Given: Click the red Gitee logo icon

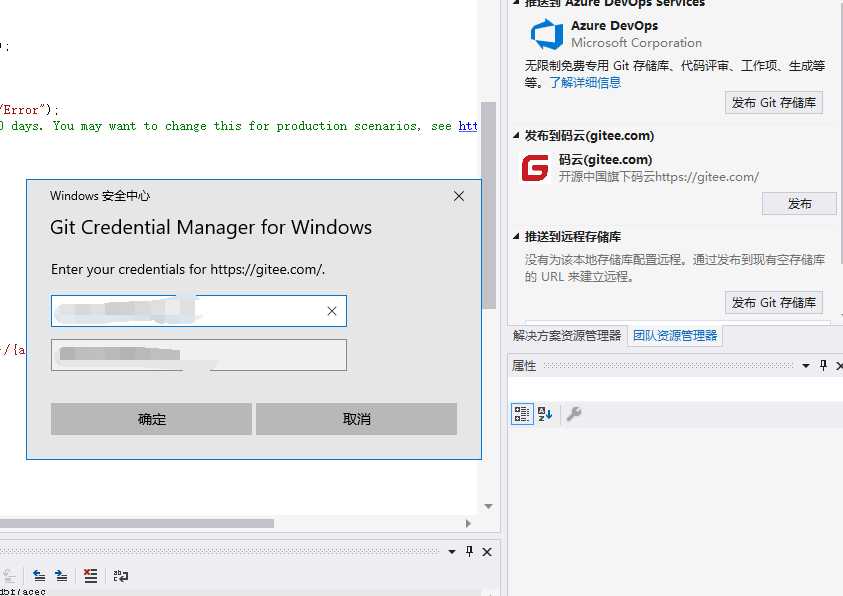Looking at the screenshot, I should pos(535,168).
